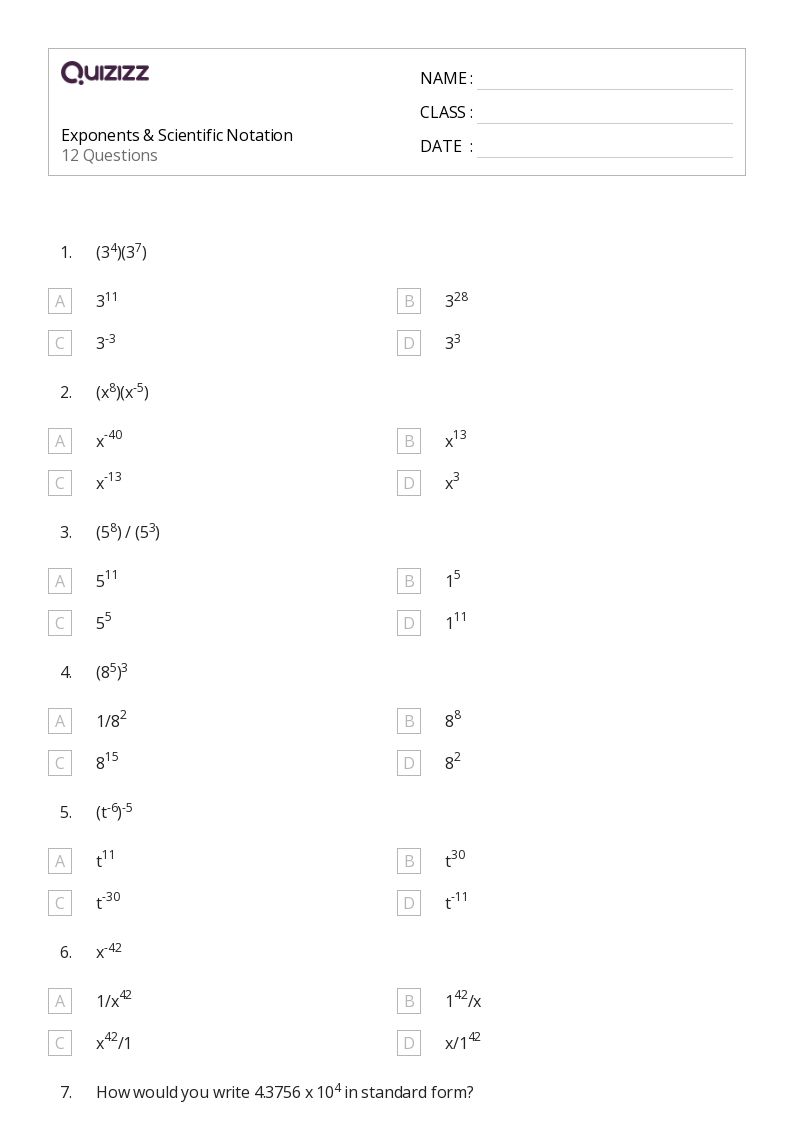This screenshot has width=794, height=1123.
Task: Check box A with 1/x^42 answer
Action: (x=60, y=1001)
